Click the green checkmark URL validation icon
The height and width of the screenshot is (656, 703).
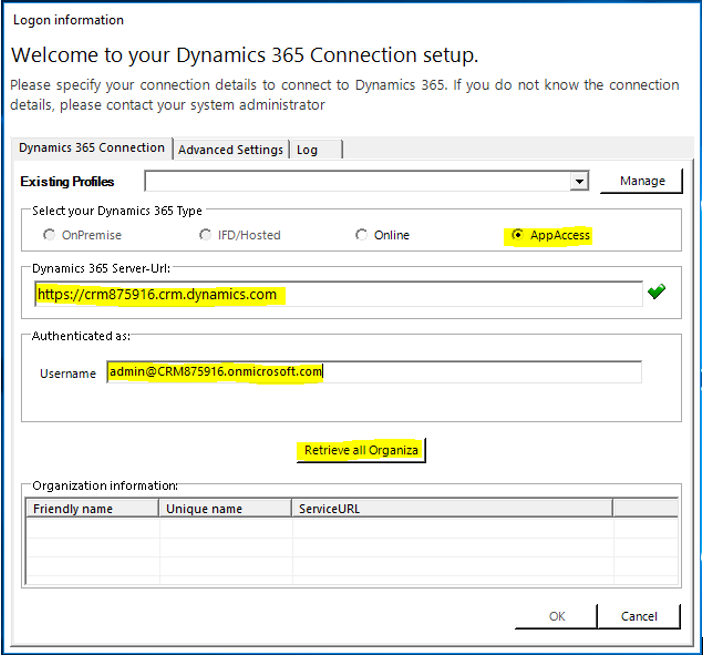point(656,292)
